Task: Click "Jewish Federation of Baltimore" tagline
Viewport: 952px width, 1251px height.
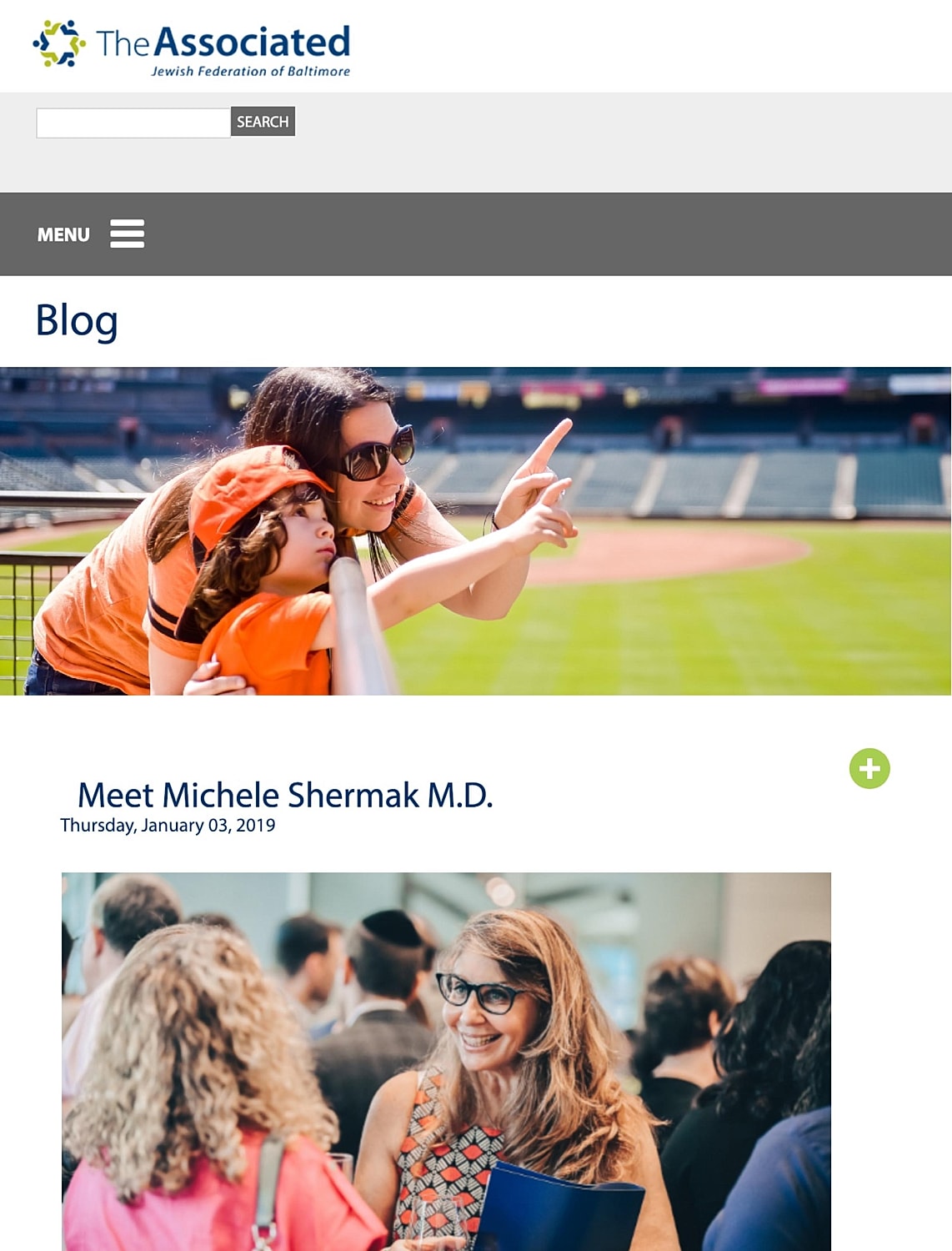Action: (x=250, y=71)
